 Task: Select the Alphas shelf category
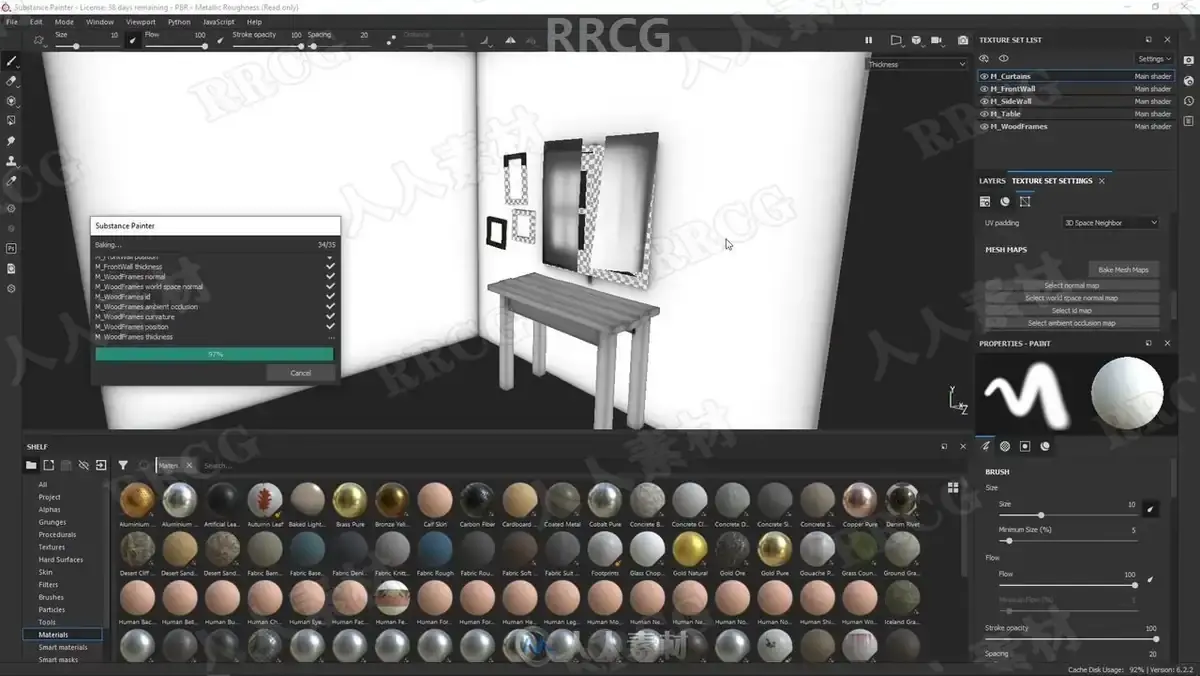coord(49,509)
